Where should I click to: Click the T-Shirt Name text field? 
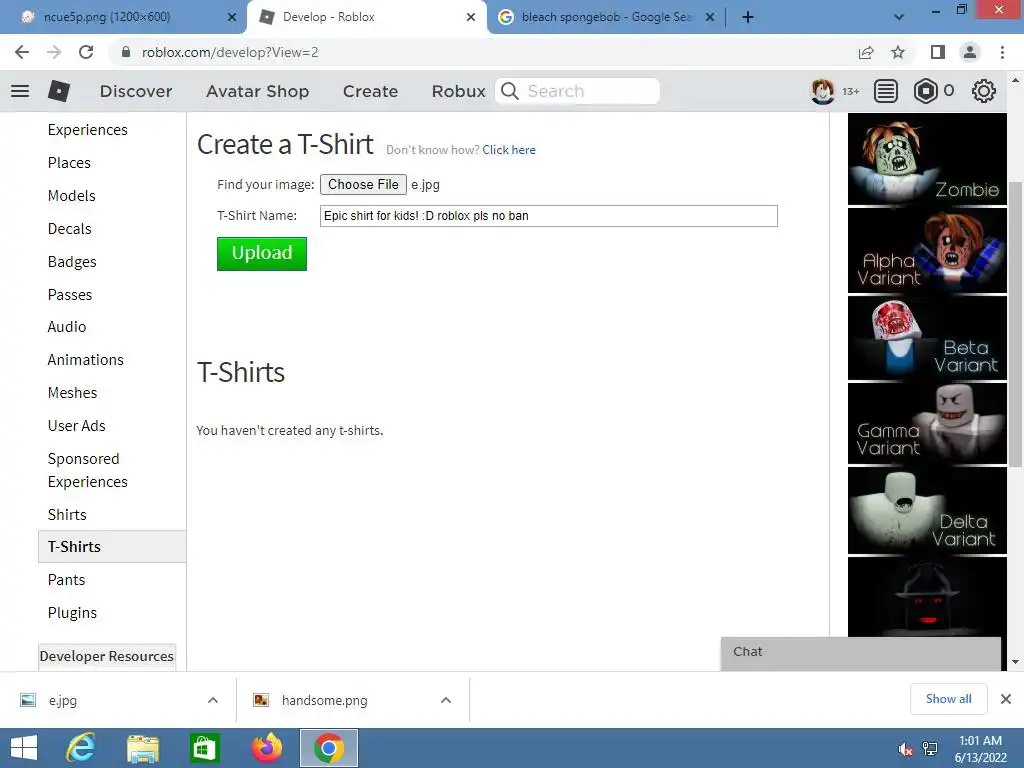549,216
